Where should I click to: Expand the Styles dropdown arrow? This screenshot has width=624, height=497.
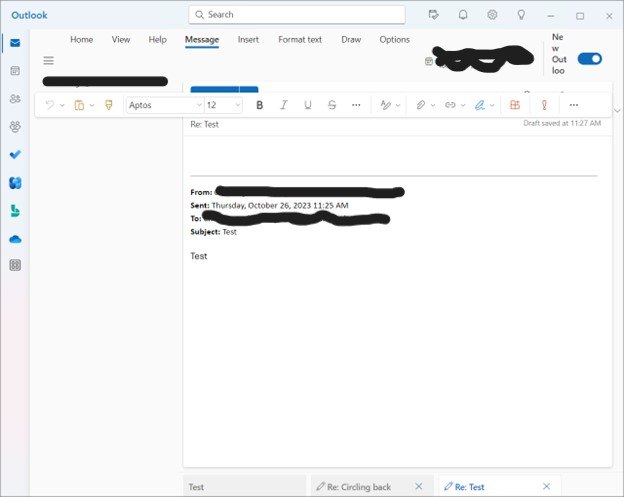tap(398, 105)
